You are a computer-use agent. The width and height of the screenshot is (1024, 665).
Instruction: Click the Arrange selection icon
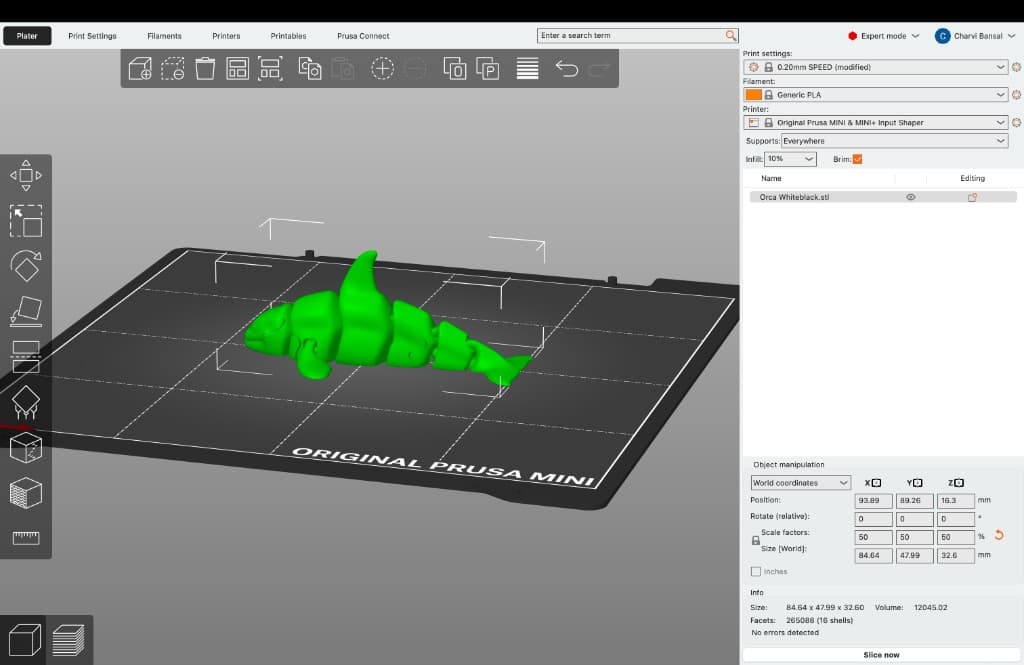tap(270, 69)
